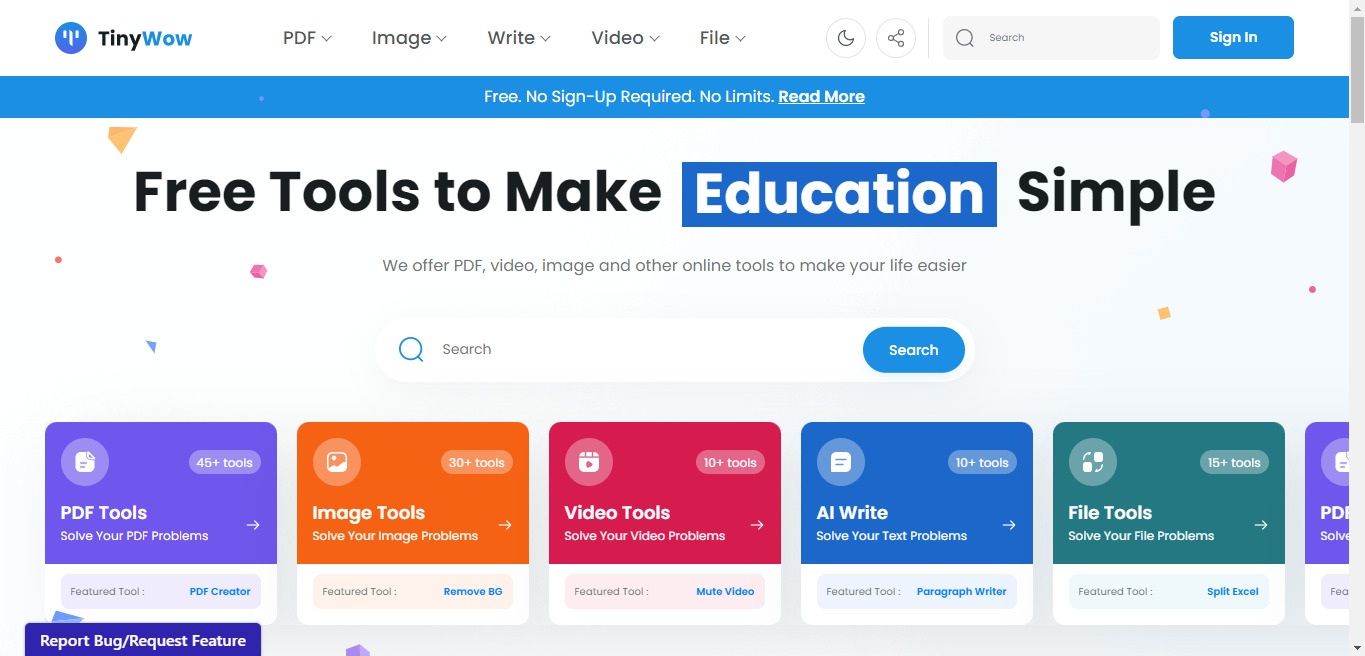
Task: Expand the Video menu dropdown
Action: [x=625, y=38]
